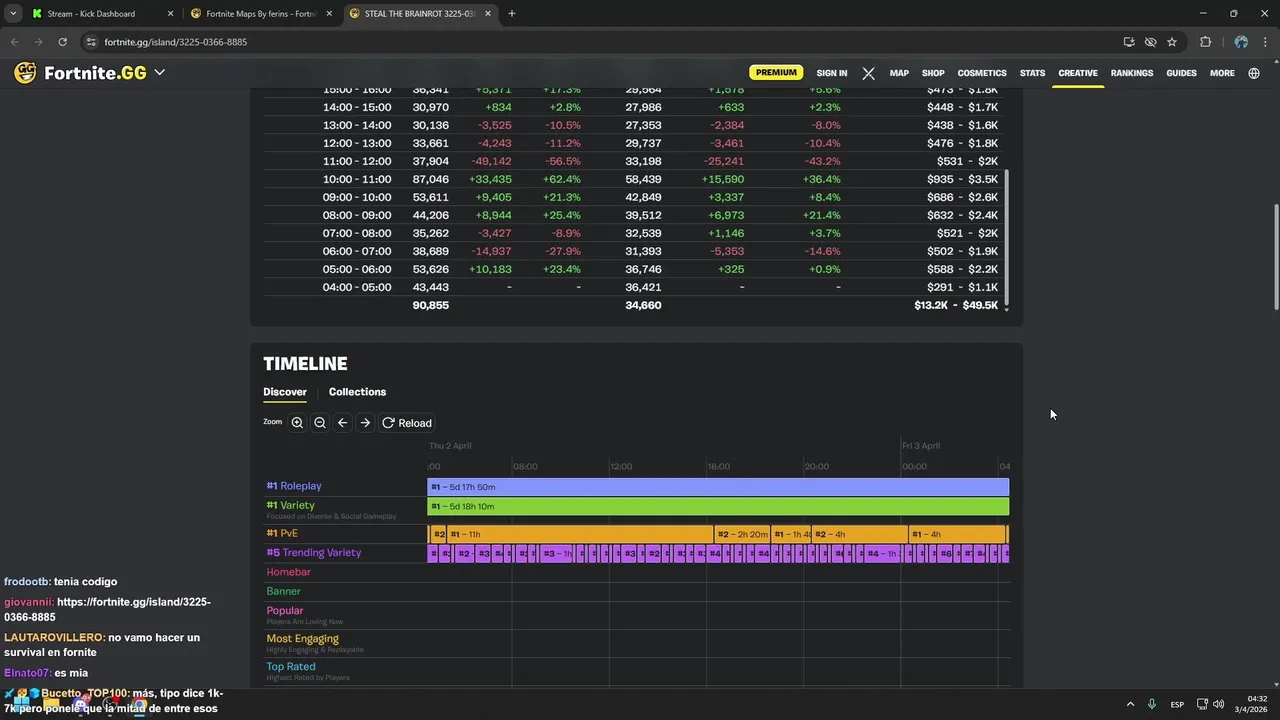
Task: Open the browser extensions puzzle icon
Action: point(1205,42)
